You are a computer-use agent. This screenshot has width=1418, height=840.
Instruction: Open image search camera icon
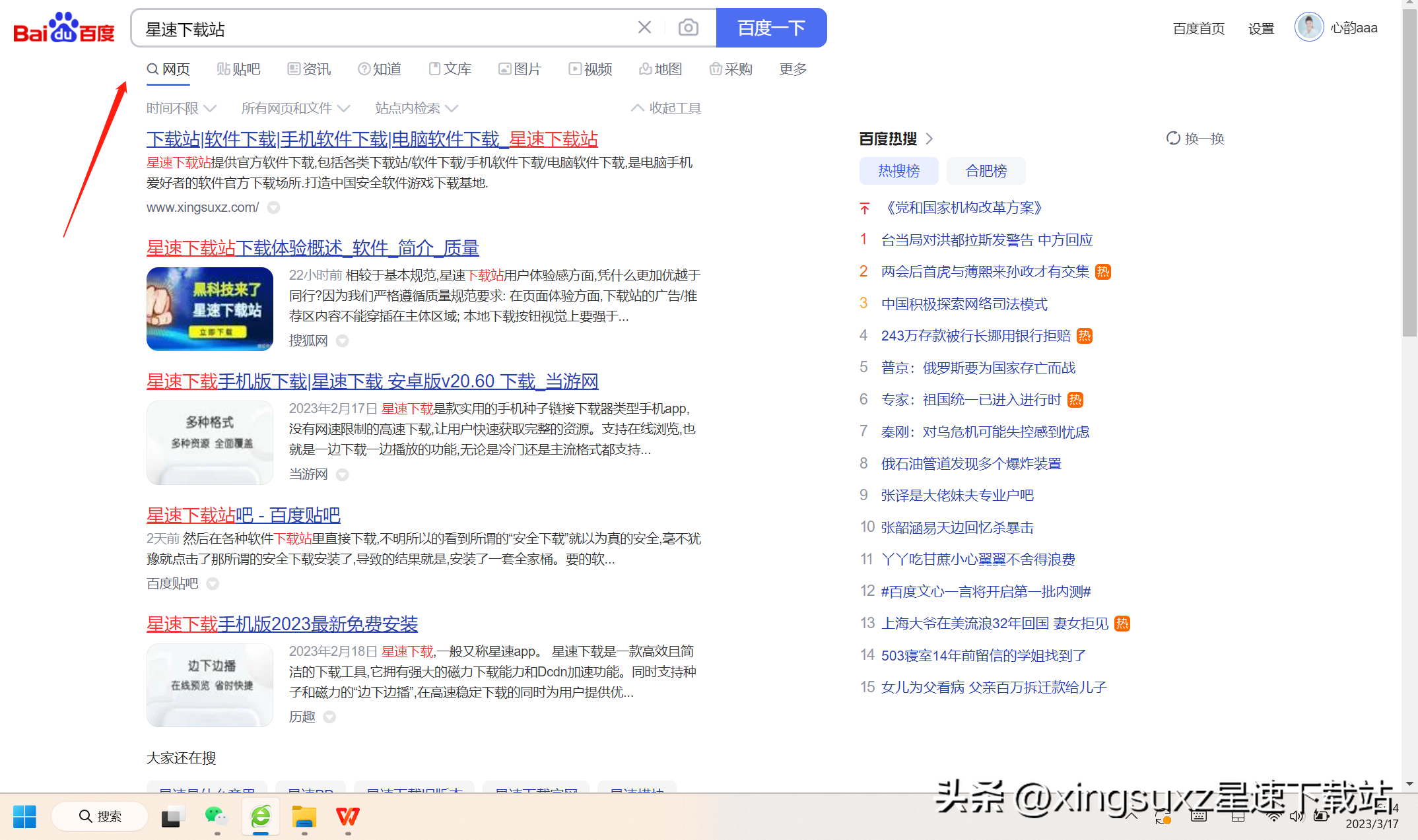pos(689,28)
